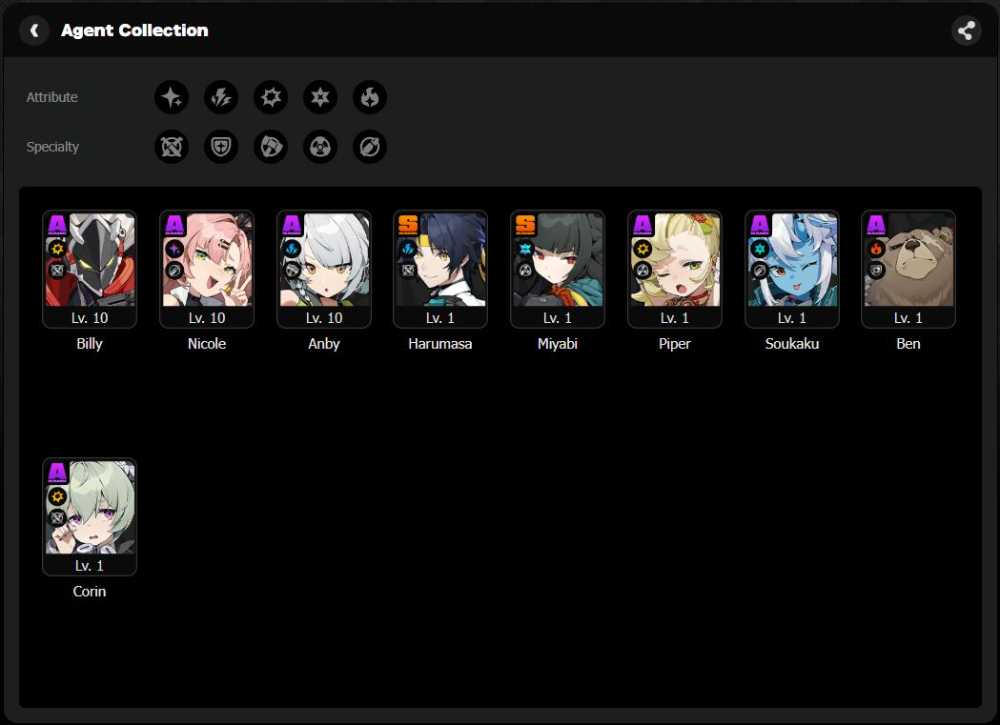
Task: Filter by Fire attribute flame icon
Action: [370, 97]
